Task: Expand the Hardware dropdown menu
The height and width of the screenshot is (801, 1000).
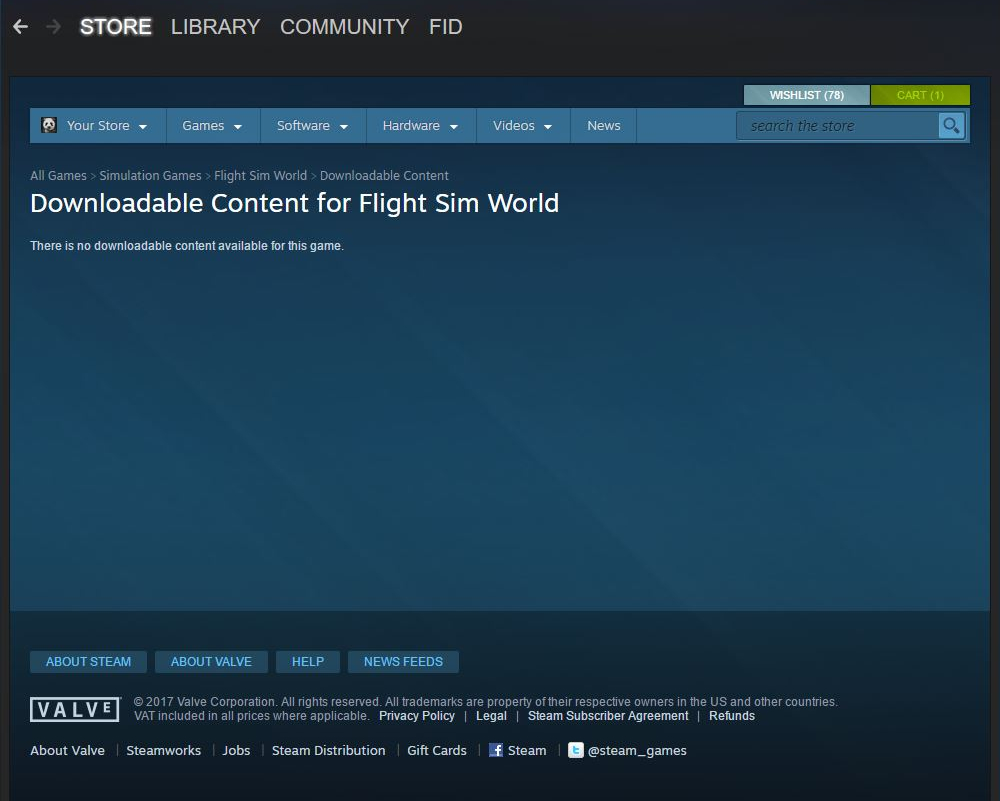Action: coord(420,126)
